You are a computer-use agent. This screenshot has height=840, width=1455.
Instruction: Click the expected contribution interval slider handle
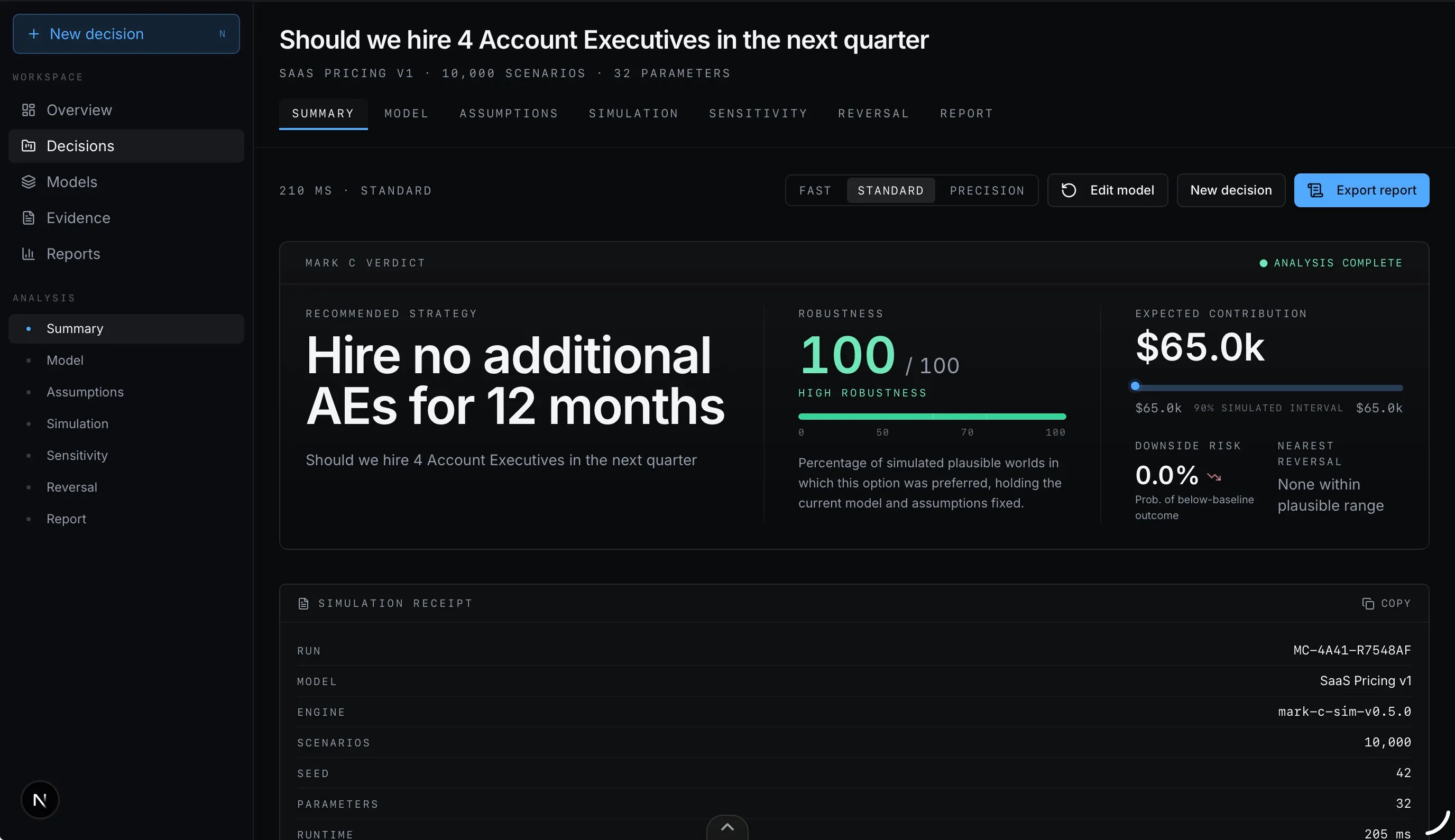click(1135, 386)
